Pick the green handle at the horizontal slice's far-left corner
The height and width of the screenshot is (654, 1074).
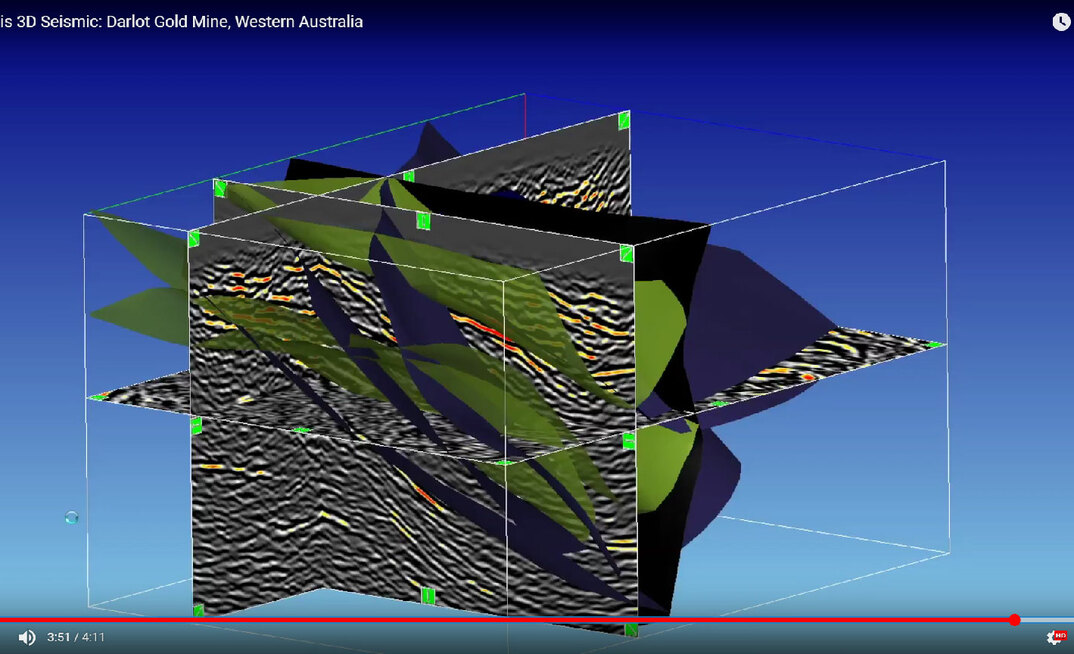pyautogui.click(x=98, y=397)
